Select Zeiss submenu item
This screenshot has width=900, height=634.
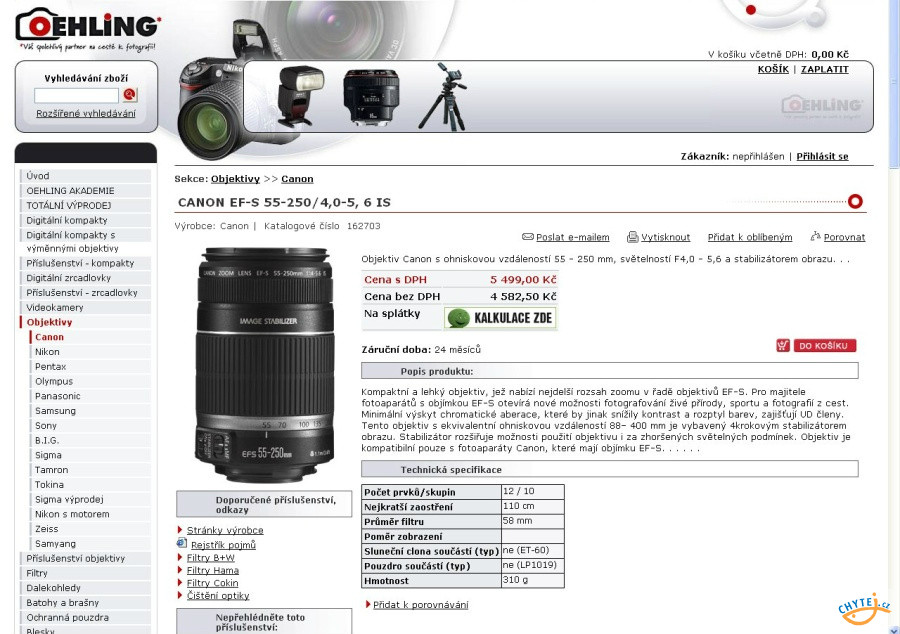pyautogui.click(x=91, y=529)
